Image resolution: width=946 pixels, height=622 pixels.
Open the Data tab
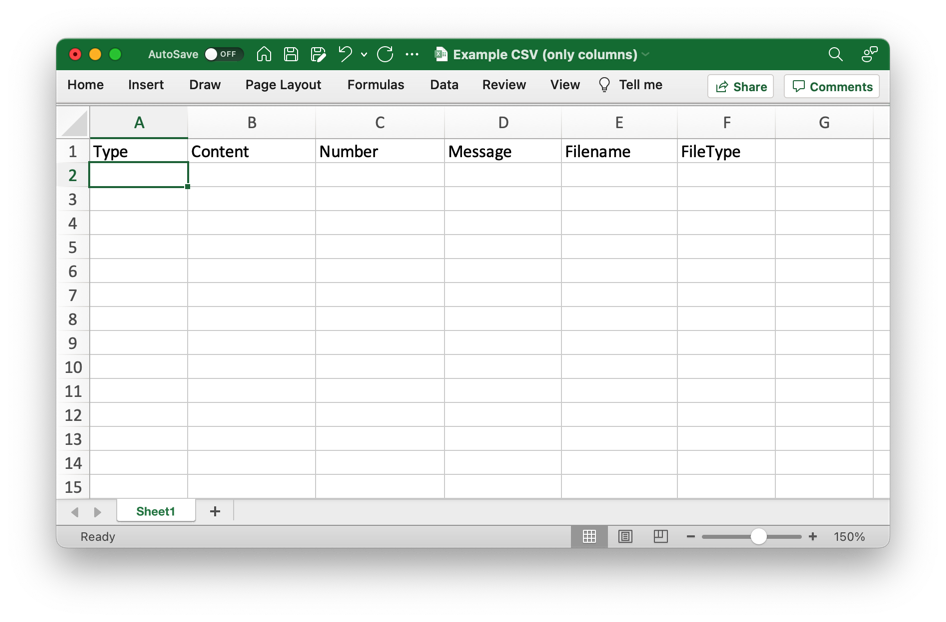(x=444, y=85)
